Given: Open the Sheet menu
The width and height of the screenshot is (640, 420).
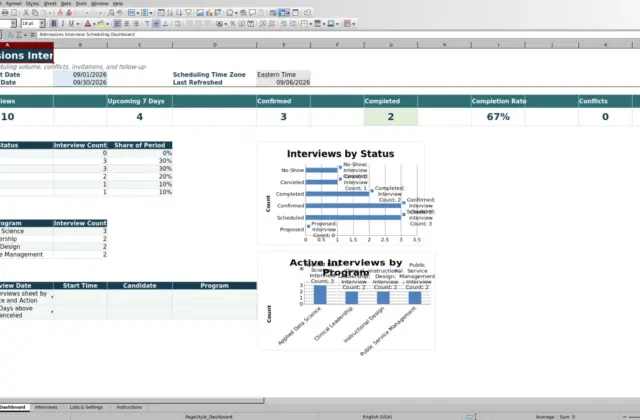Looking at the screenshot, I should [x=50, y=3].
